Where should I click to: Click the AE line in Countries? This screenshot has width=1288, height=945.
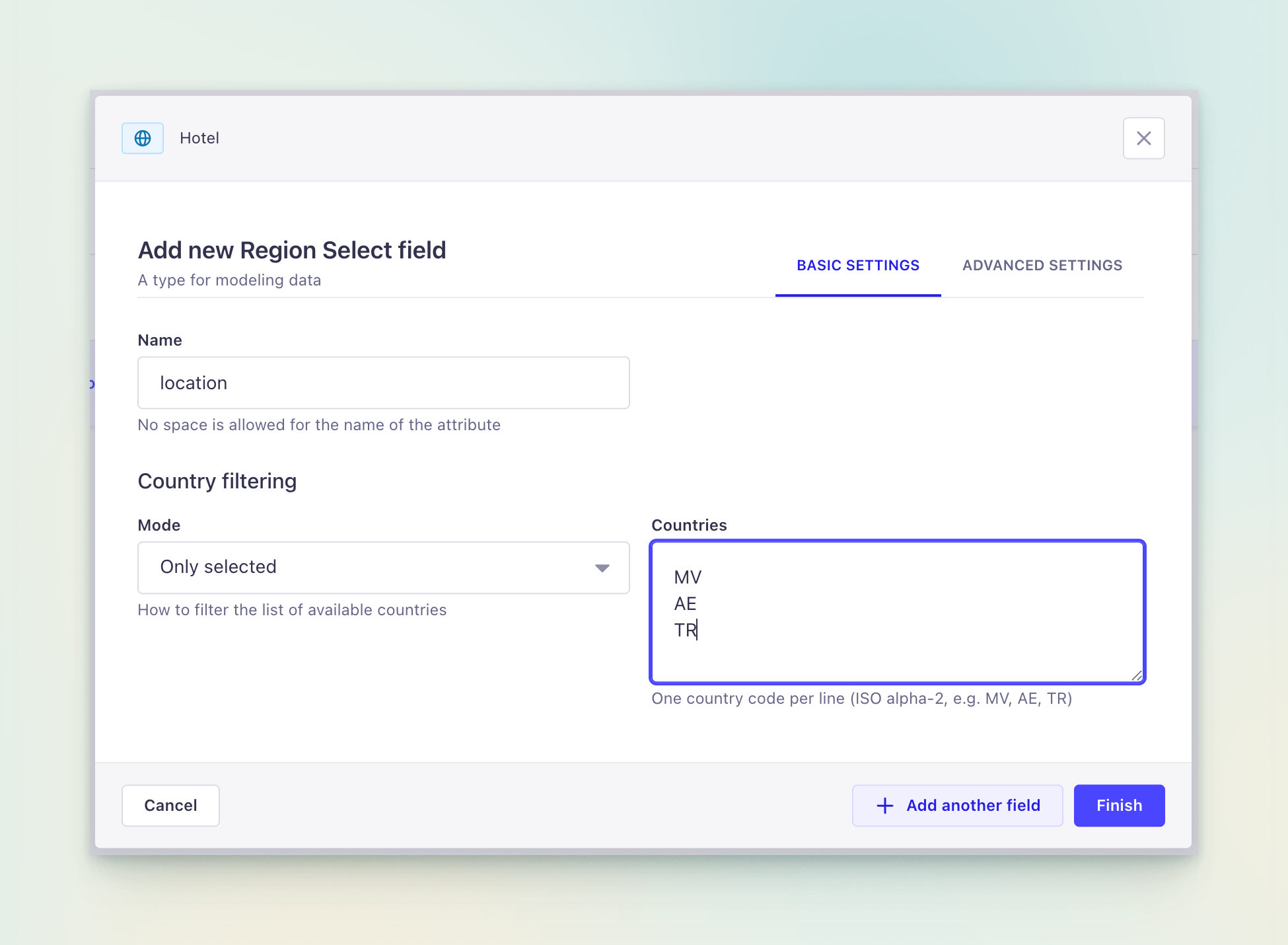tap(685, 604)
